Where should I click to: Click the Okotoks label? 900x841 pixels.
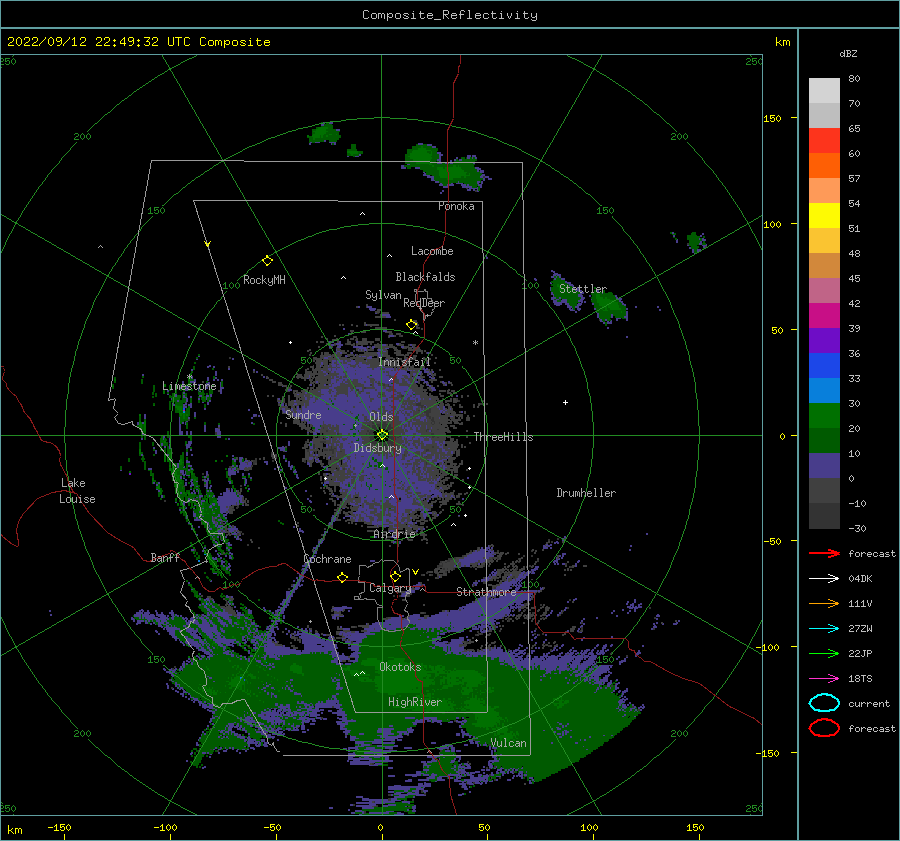coord(400,667)
